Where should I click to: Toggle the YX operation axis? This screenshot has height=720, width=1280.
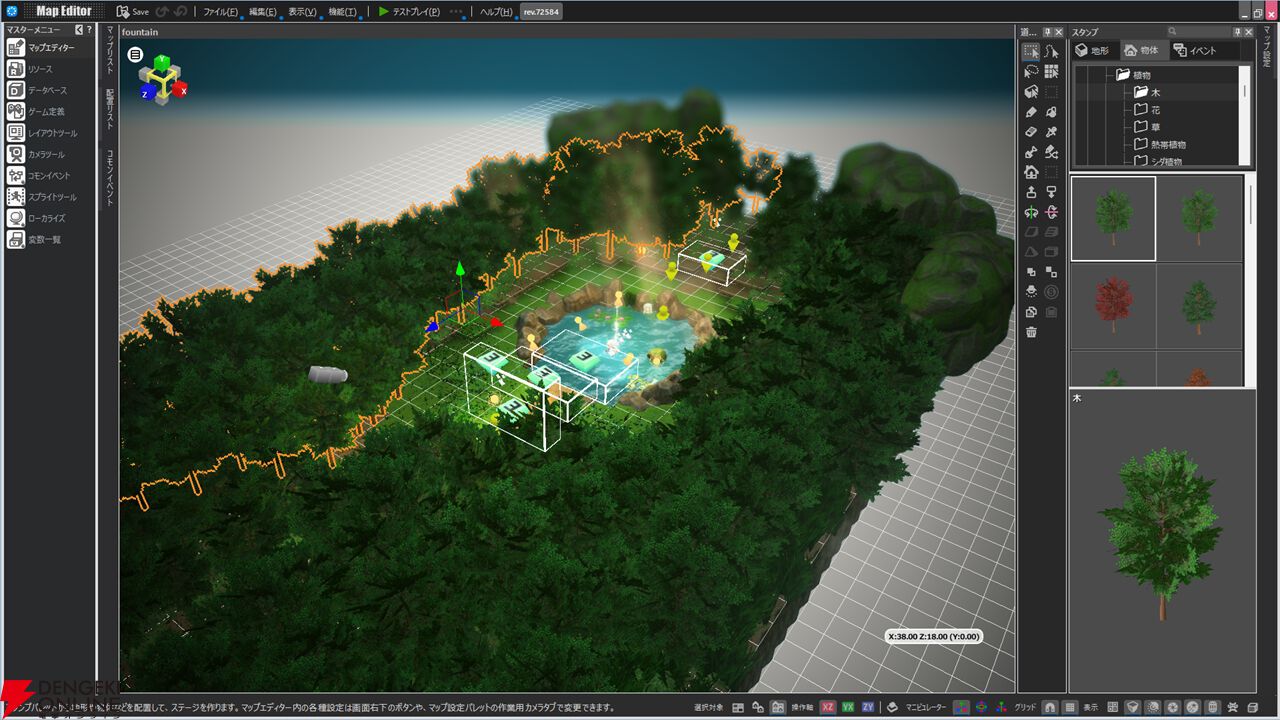tap(848, 707)
